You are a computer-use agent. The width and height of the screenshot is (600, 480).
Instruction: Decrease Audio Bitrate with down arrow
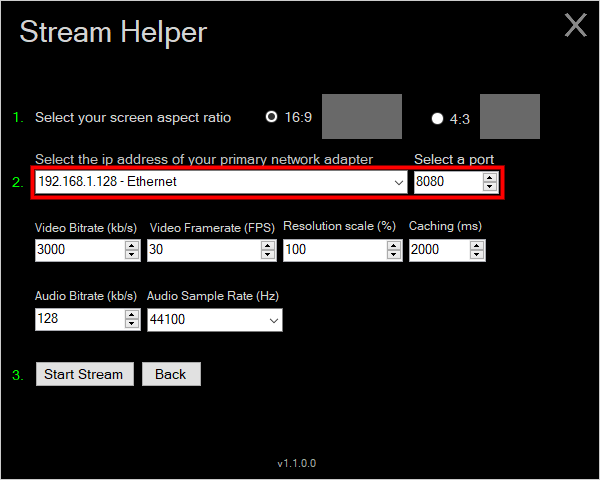click(132, 324)
